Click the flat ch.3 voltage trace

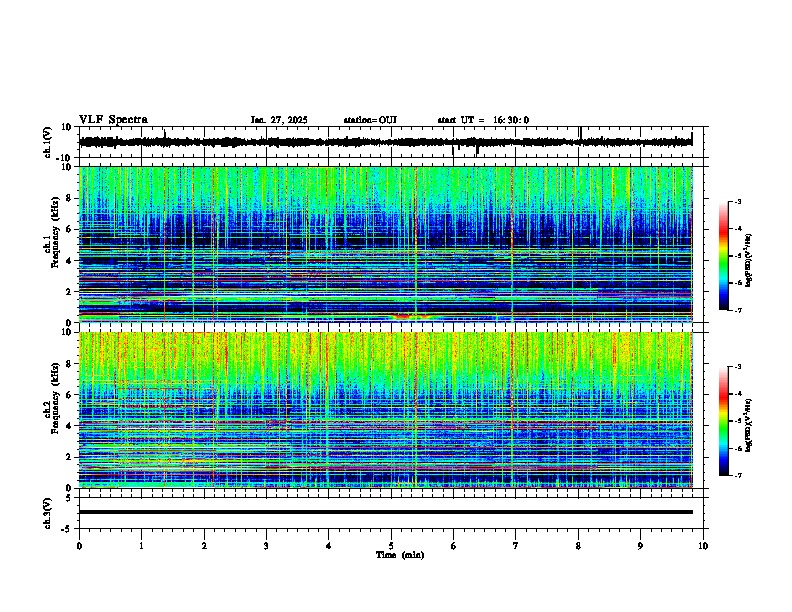pyautogui.click(x=386, y=512)
